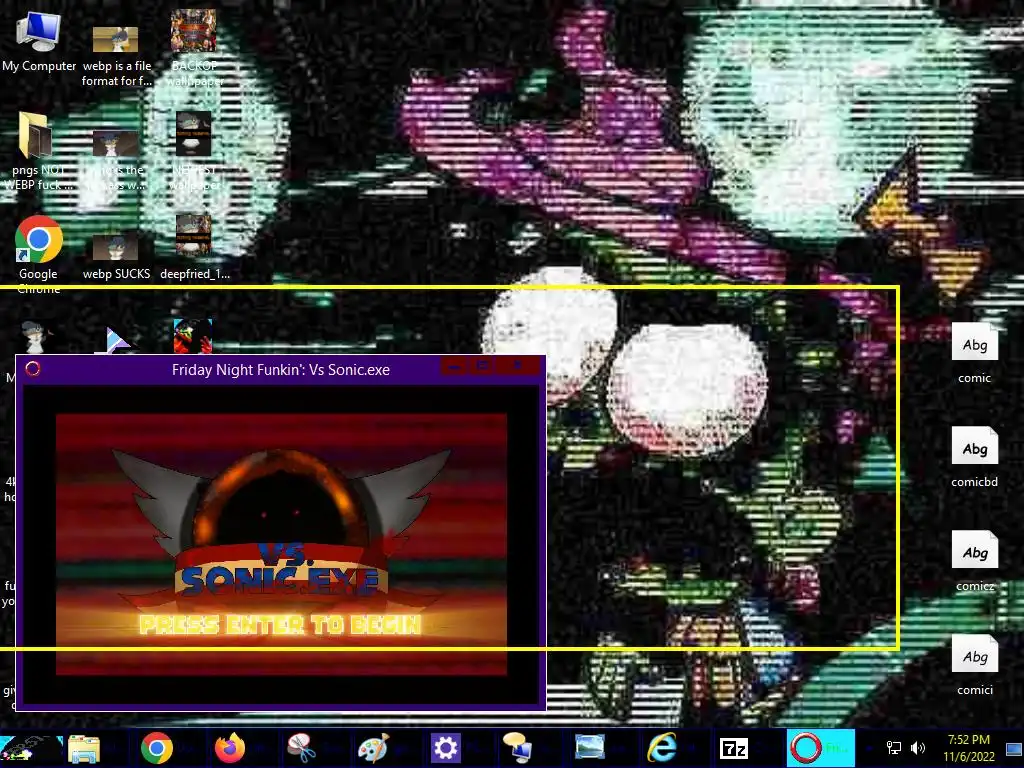Maximize the Vs Sonic.exe game window

click(x=483, y=366)
